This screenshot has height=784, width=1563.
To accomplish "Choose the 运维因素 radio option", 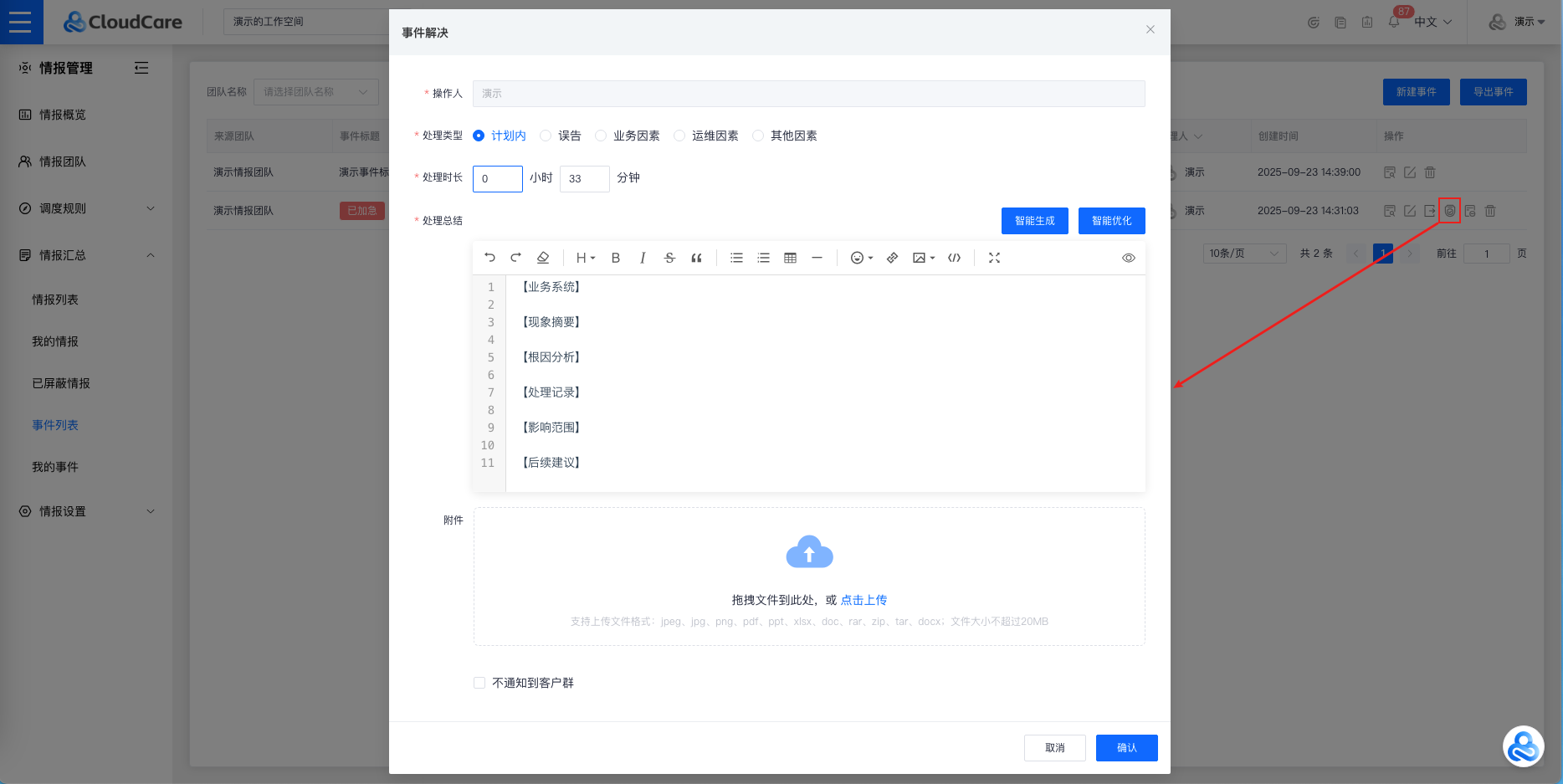I will tap(680, 136).
